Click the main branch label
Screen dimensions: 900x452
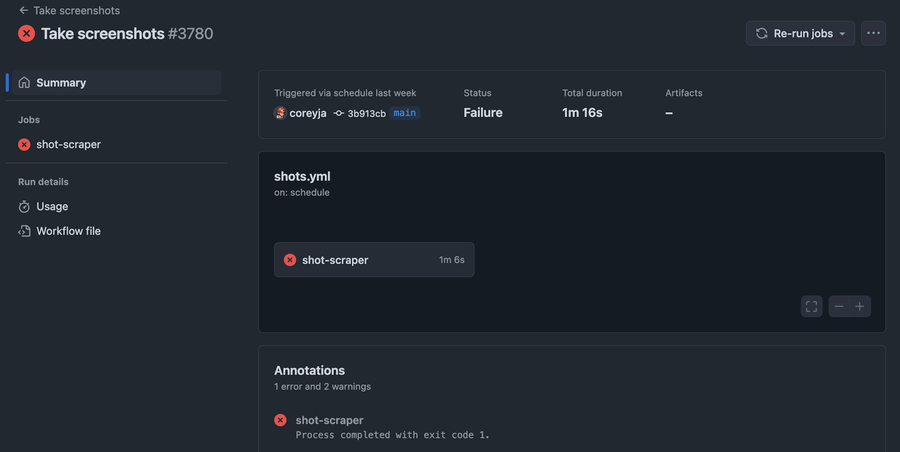point(404,113)
